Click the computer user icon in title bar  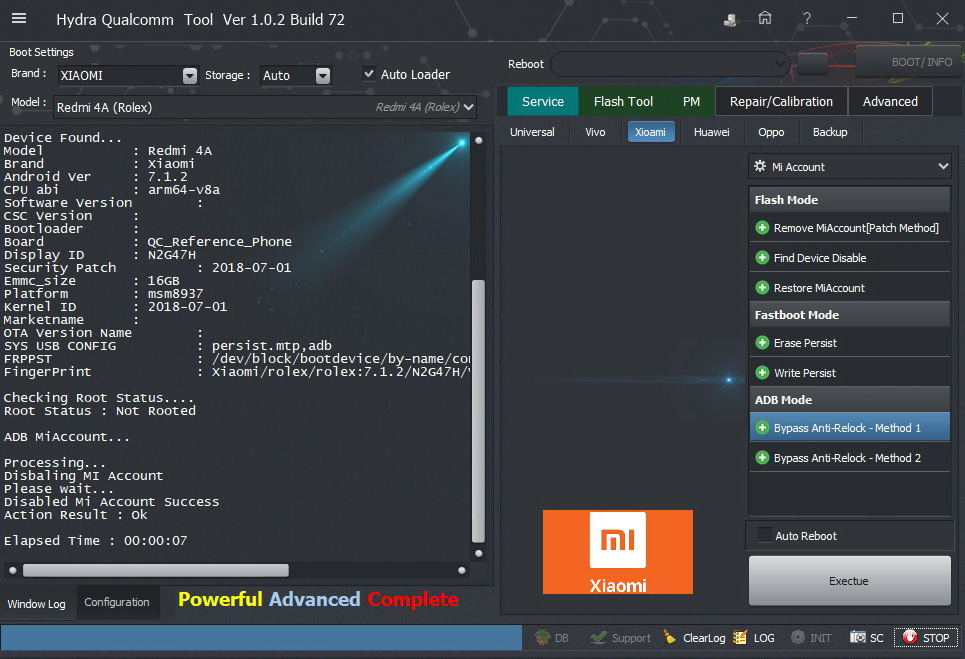pos(731,19)
